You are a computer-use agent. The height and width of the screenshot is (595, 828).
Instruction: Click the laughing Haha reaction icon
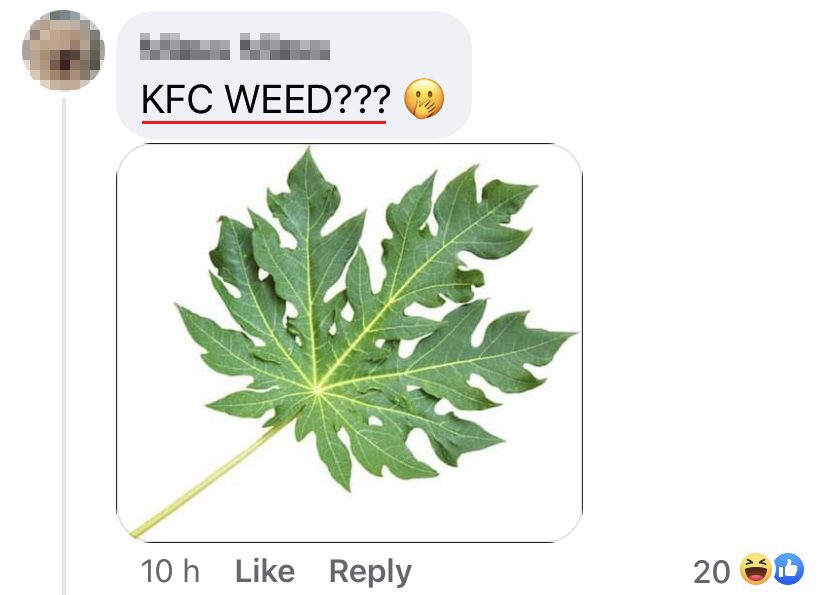[x=755, y=569]
